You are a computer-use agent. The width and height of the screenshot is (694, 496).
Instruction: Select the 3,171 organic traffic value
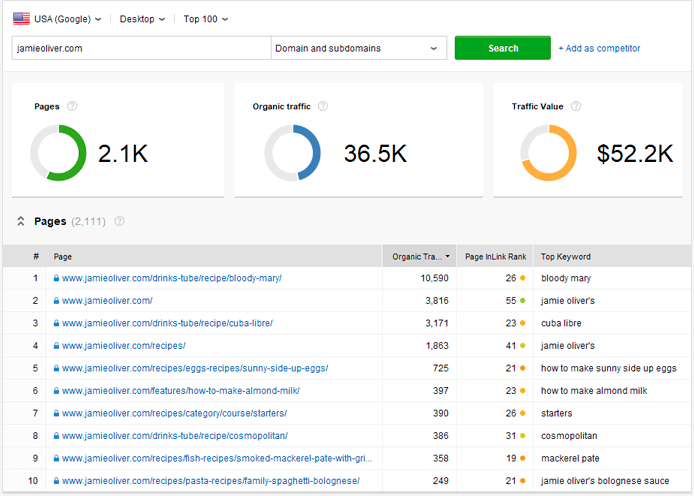click(437, 323)
